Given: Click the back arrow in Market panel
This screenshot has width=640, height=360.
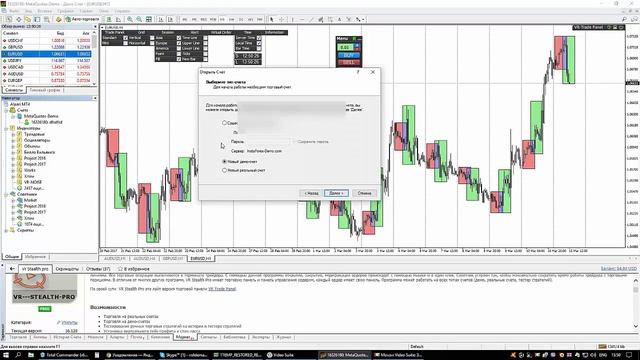Looking at the screenshot, I should 12,269.
